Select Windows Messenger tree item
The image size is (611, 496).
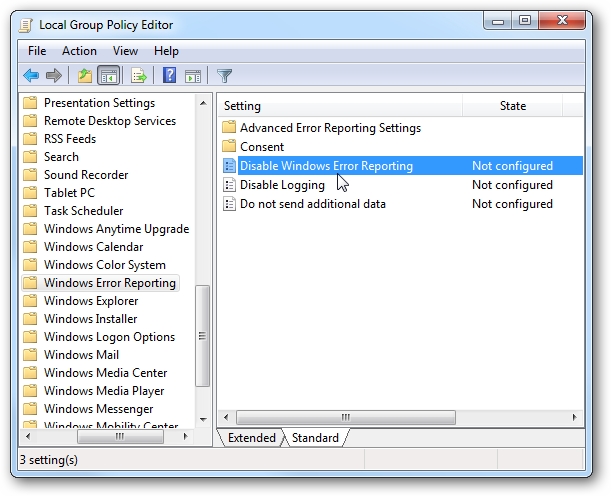99,409
